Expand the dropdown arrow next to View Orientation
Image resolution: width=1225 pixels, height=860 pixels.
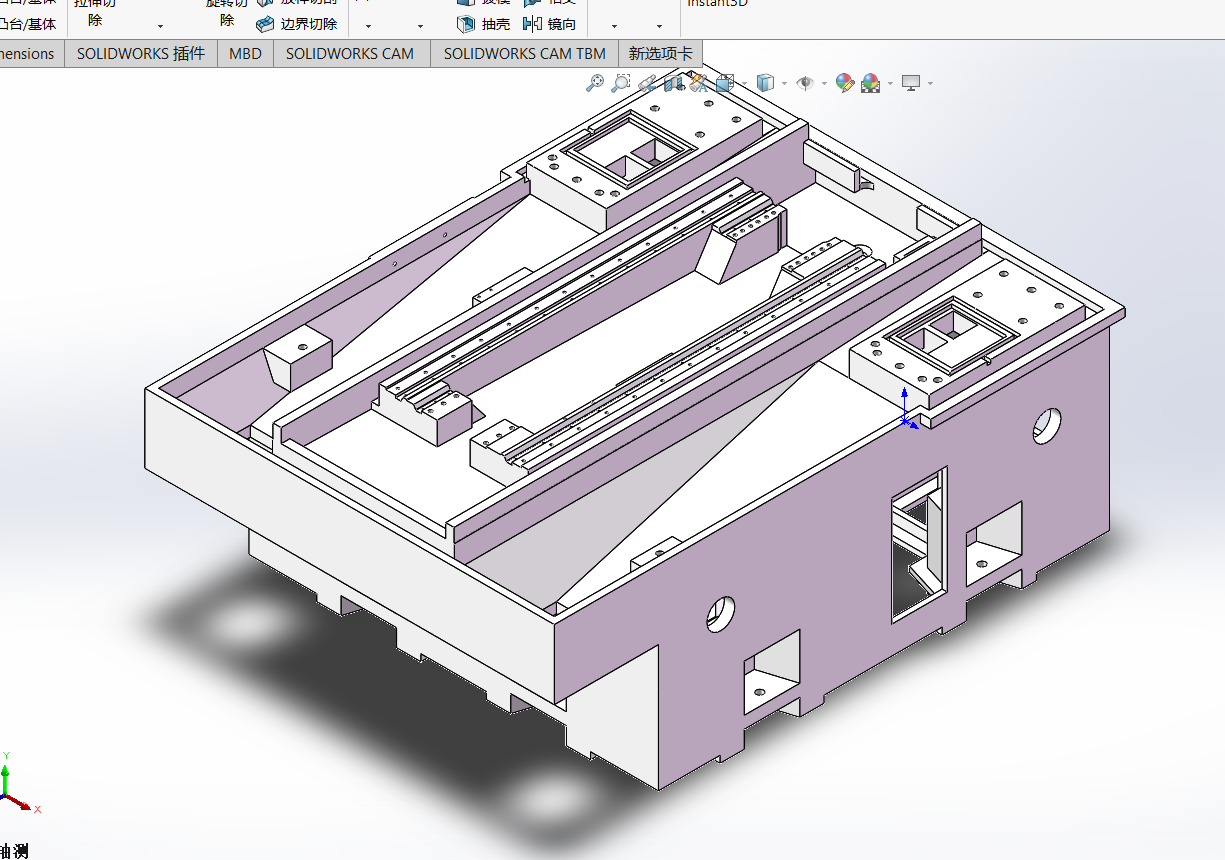click(743, 84)
